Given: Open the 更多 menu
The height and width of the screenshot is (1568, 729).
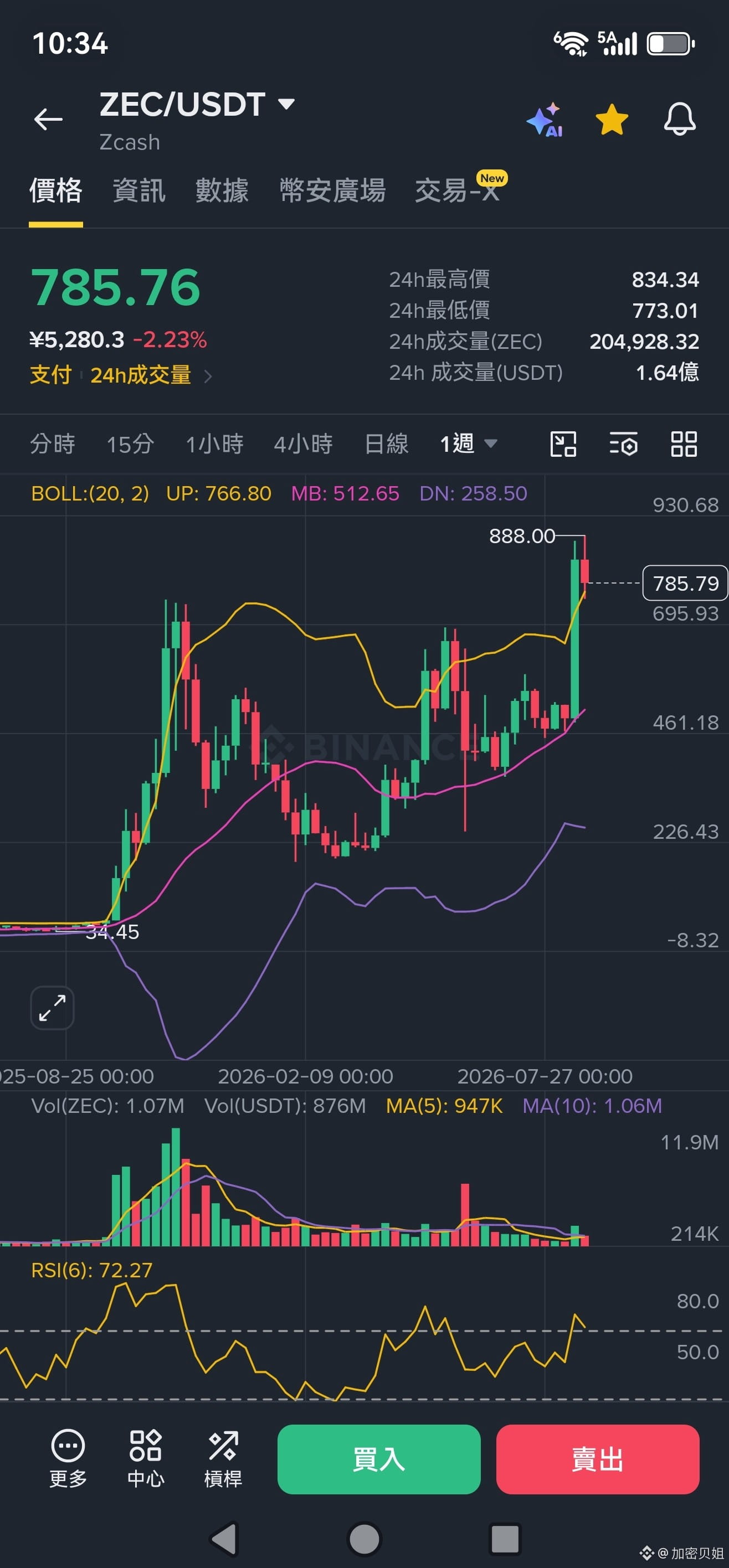Looking at the screenshot, I should click(x=68, y=1458).
